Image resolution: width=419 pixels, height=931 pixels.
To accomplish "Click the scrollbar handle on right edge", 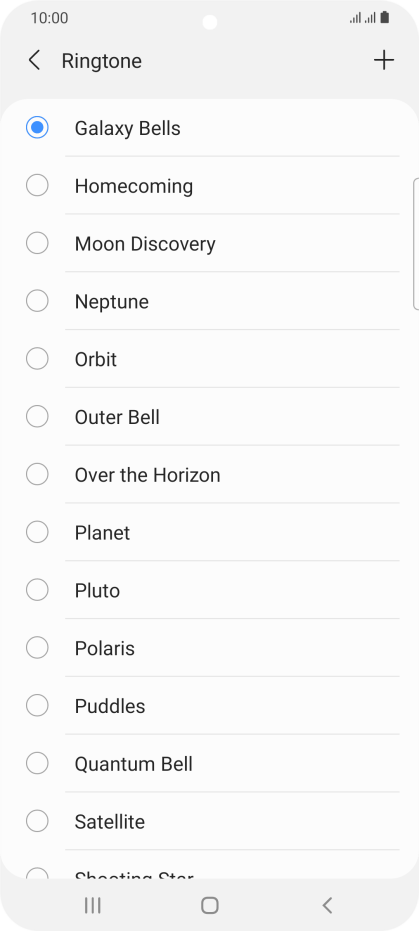I will point(415,243).
